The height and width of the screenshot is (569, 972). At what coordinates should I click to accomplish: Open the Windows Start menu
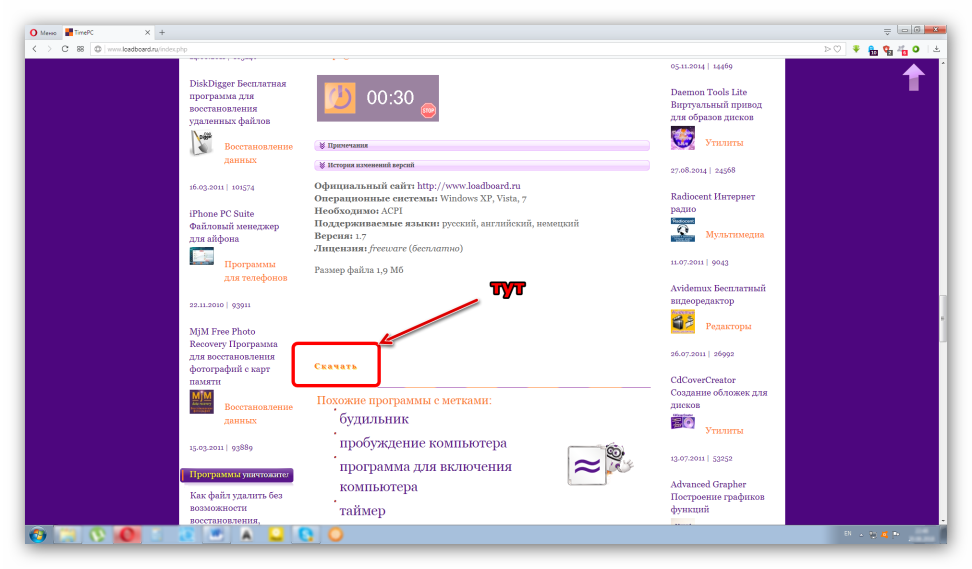point(38,534)
